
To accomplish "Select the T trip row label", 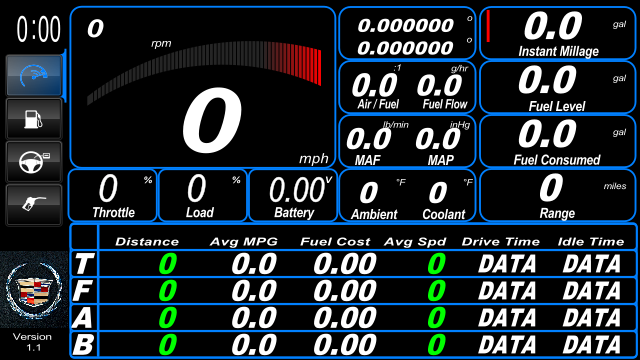I will point(84,264).
